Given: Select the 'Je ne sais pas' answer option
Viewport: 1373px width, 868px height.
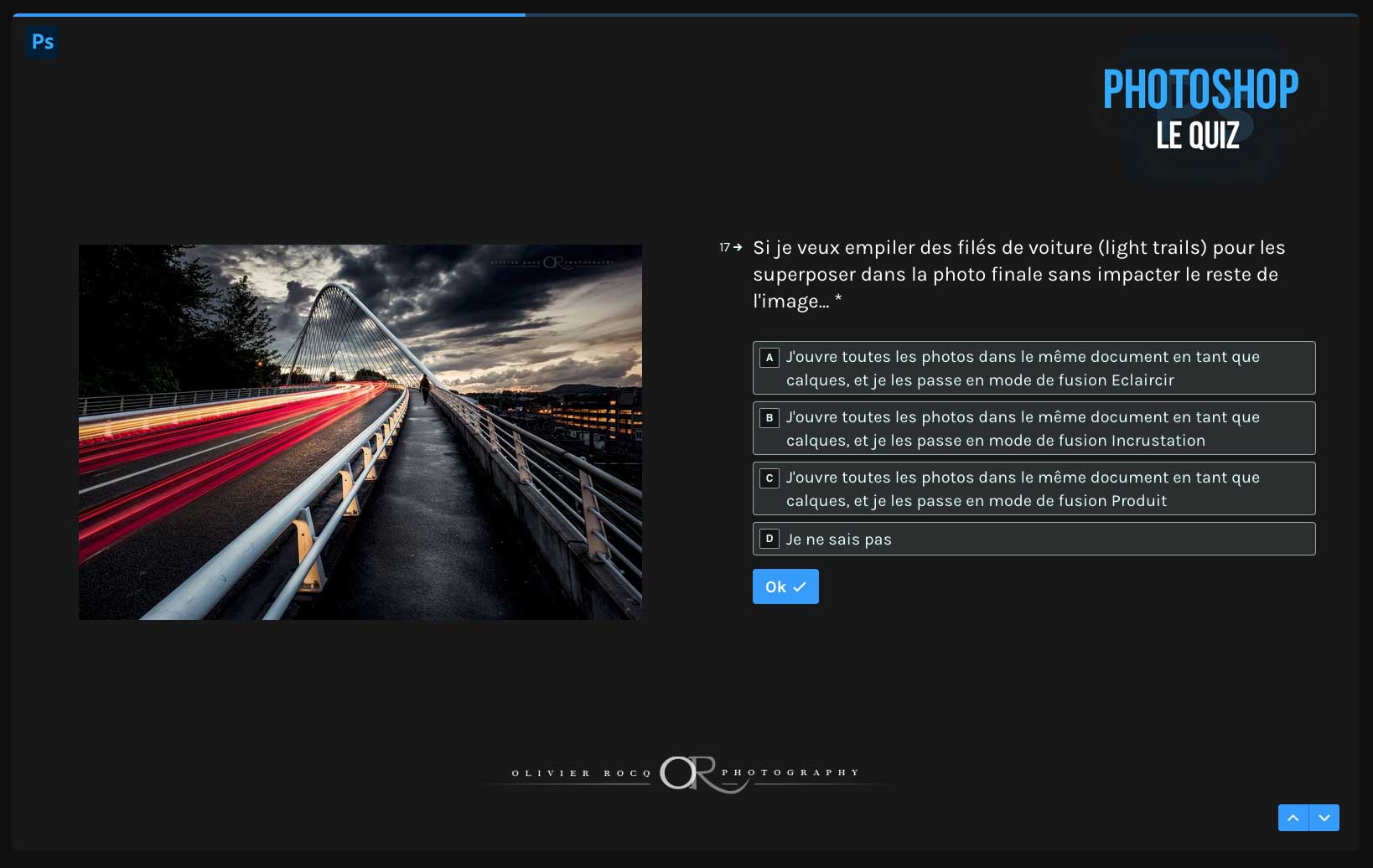Looking at the screenshot, I should click(x=1034, y=539).
